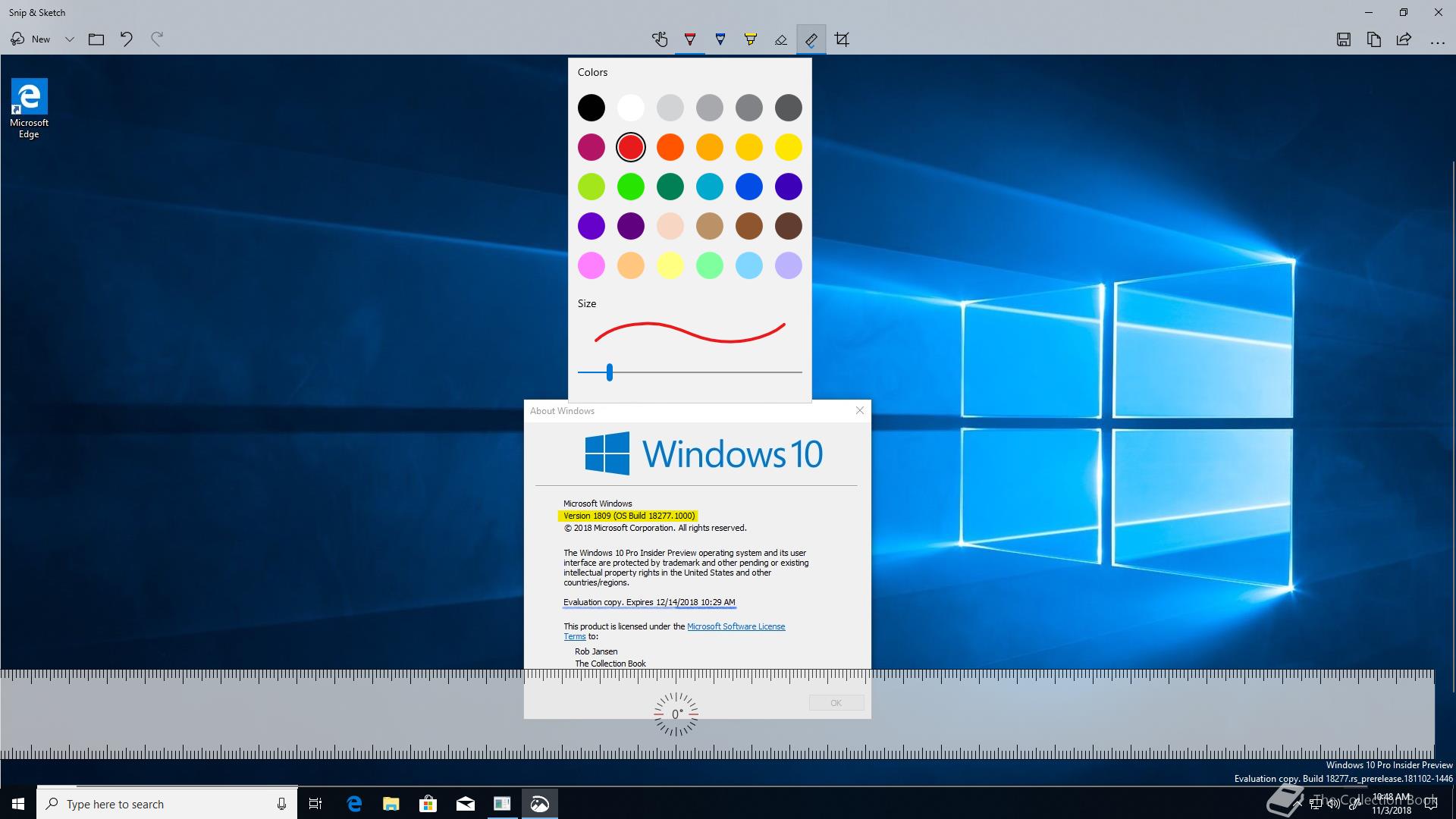Viewport: 1456px width, 819px height.
Task: Open the About Windows winver taskbar item
Action: pyautogui.click(x=502, y=804)
